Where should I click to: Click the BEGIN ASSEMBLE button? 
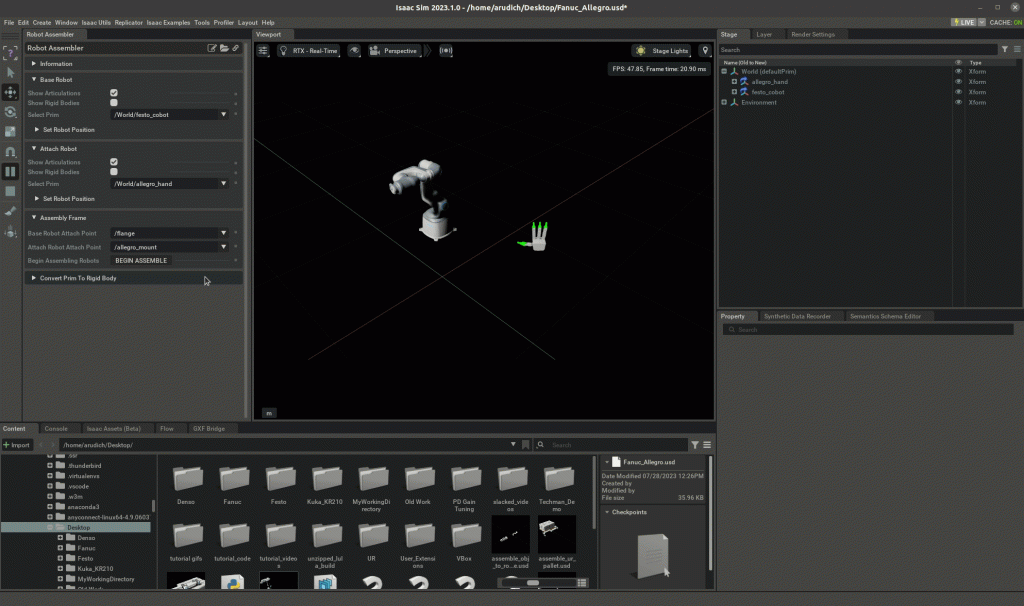tap(141, 260)
